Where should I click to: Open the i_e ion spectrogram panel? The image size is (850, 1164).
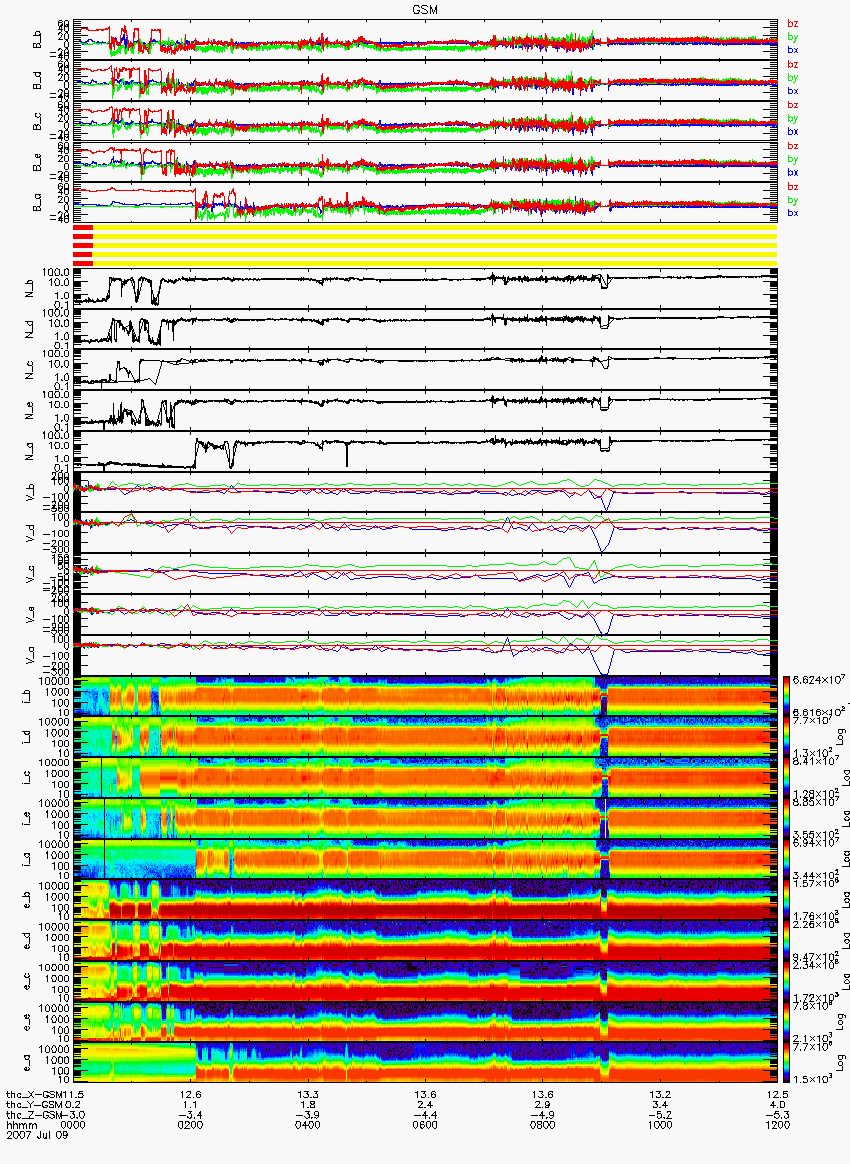pos(423,819)
